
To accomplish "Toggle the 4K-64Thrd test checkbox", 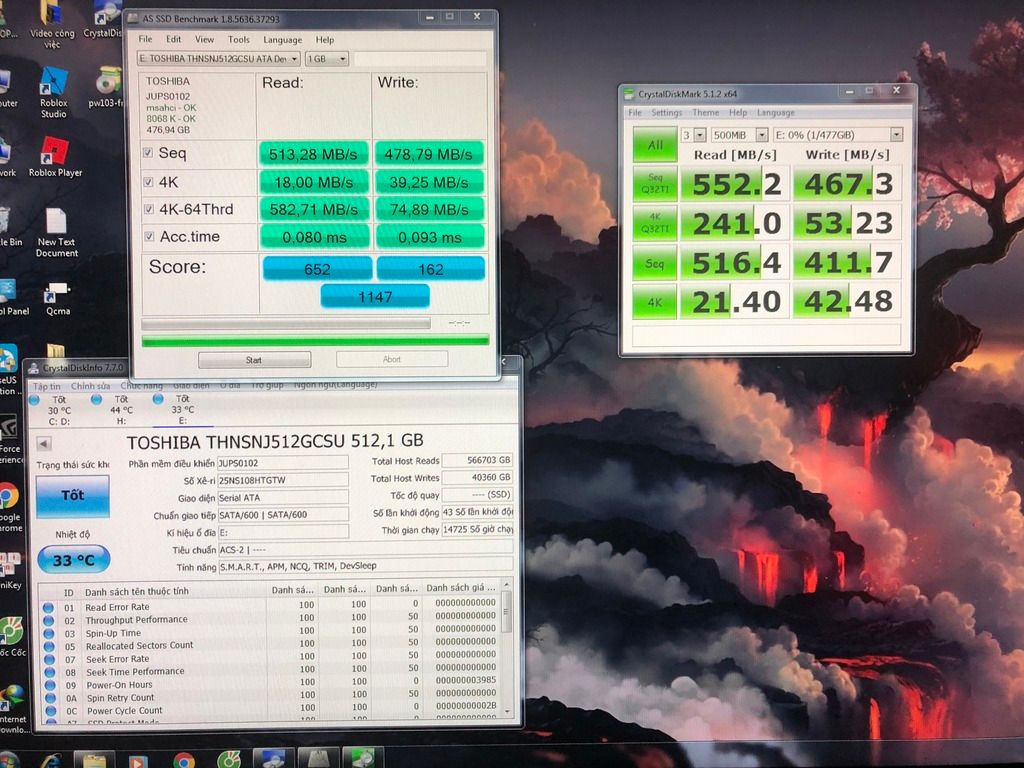I will pos(149,209).
